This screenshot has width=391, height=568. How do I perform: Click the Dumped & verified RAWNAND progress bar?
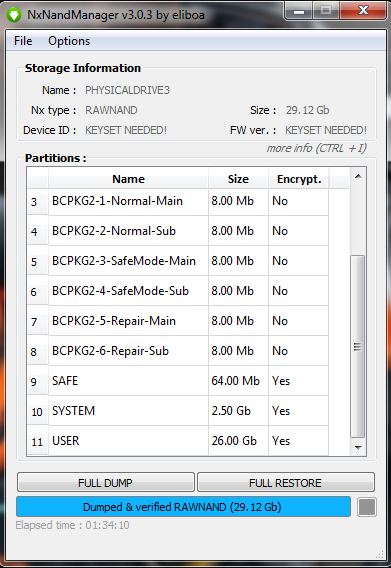(183, 506)
